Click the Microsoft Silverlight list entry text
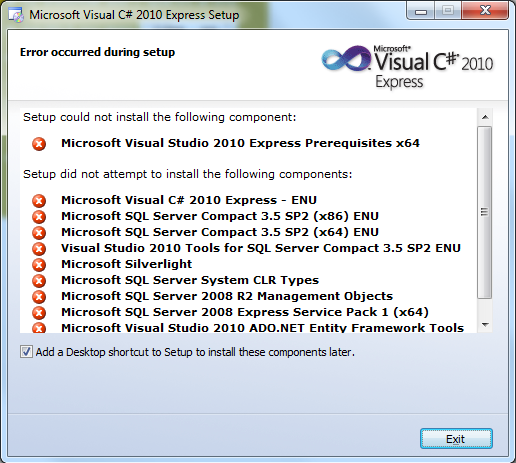Screen dimensions: 516x463 click(127, 264)
